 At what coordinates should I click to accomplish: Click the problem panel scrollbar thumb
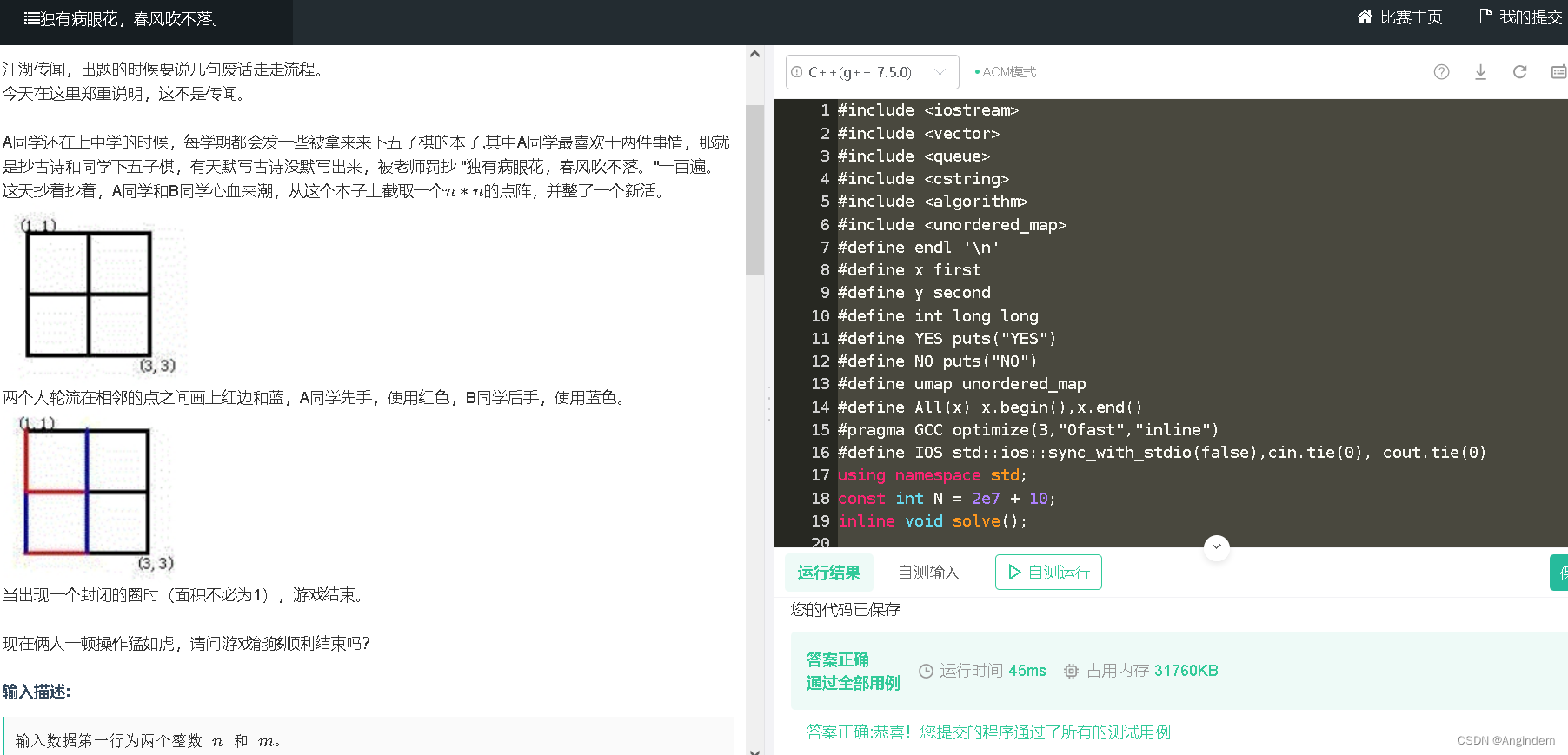(754, 190)
